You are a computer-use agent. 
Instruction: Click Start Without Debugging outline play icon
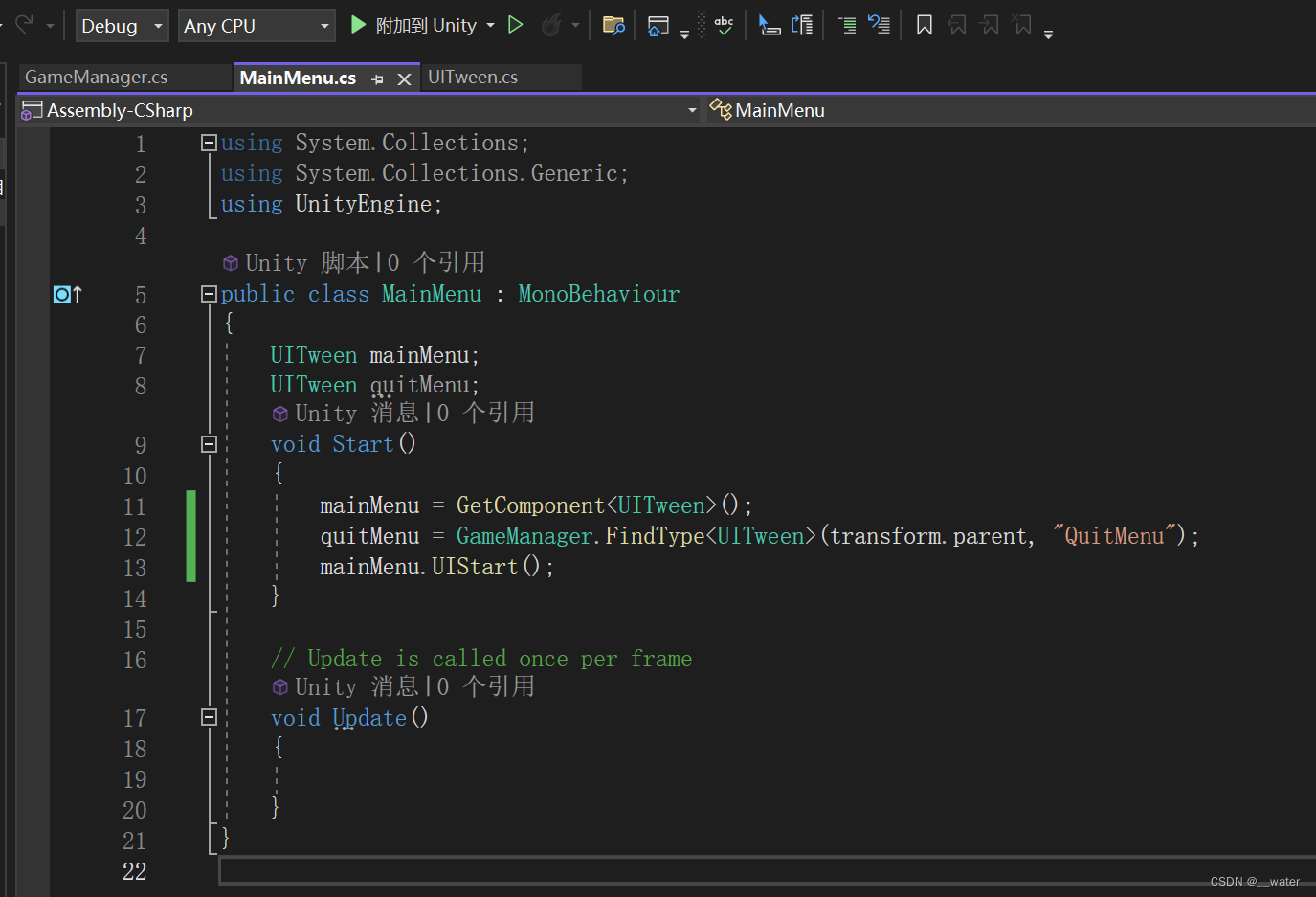pyautogui.click(x=515, y=25)
